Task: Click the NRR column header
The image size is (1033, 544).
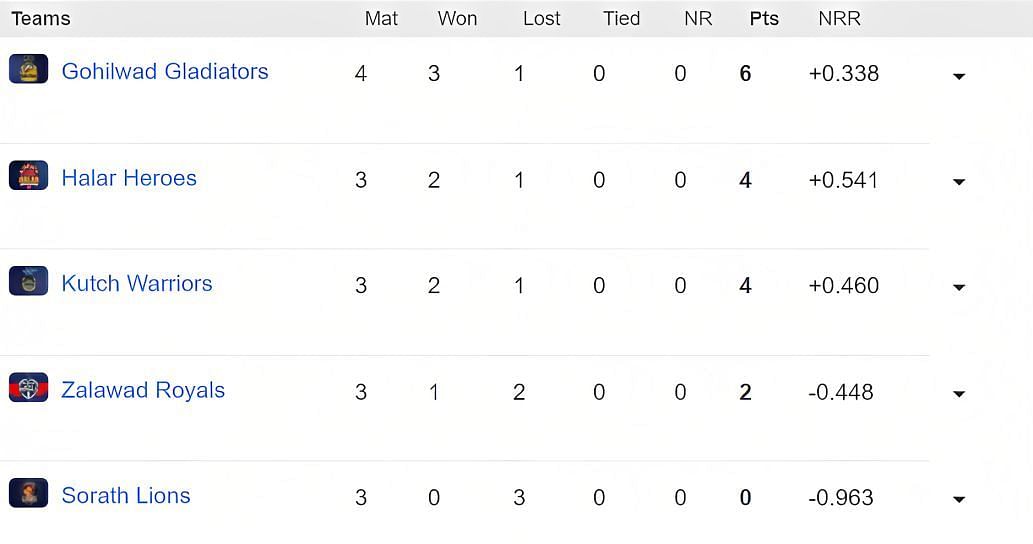Action: (839, 18)
